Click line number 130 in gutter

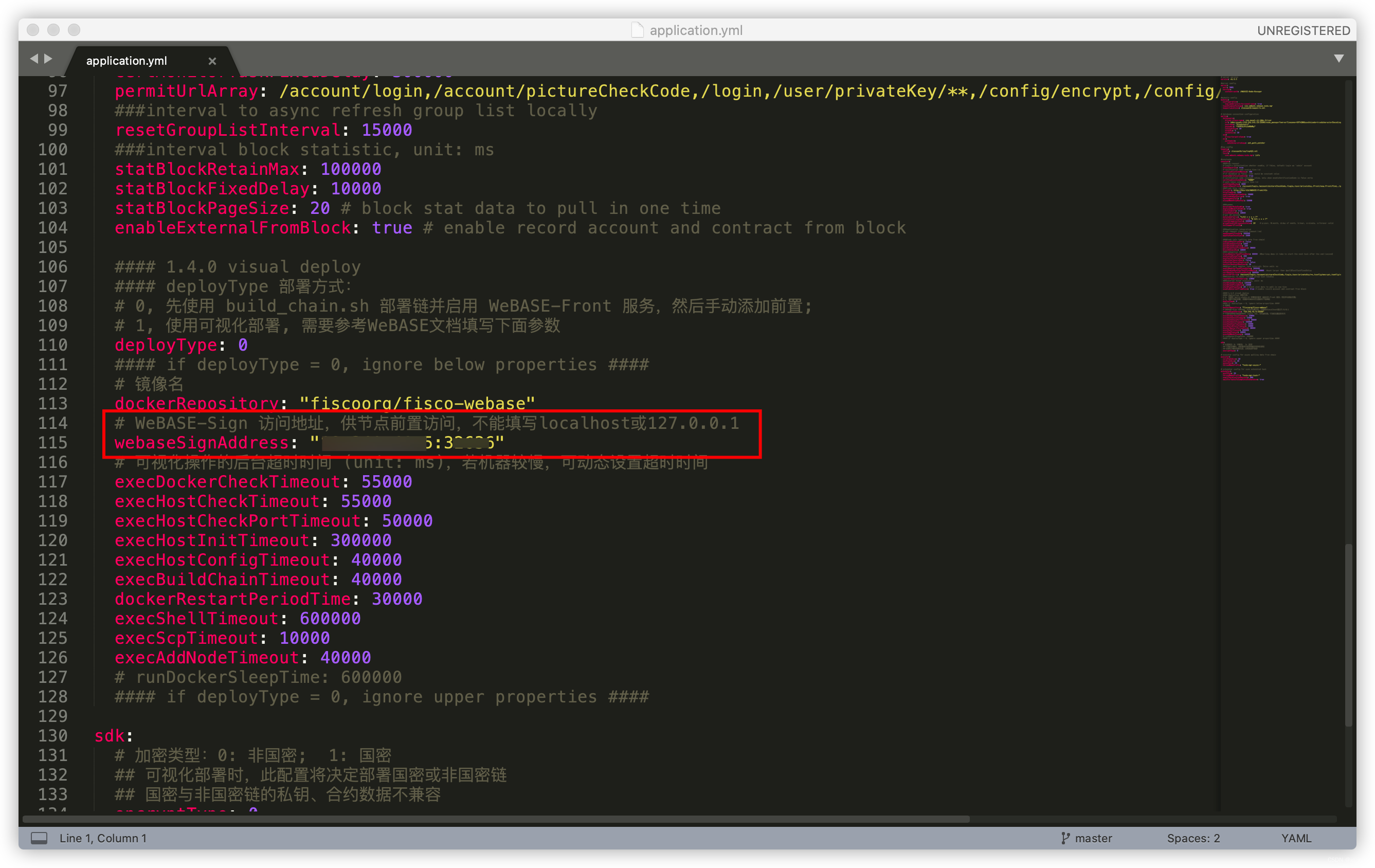(x=52, y=735)
